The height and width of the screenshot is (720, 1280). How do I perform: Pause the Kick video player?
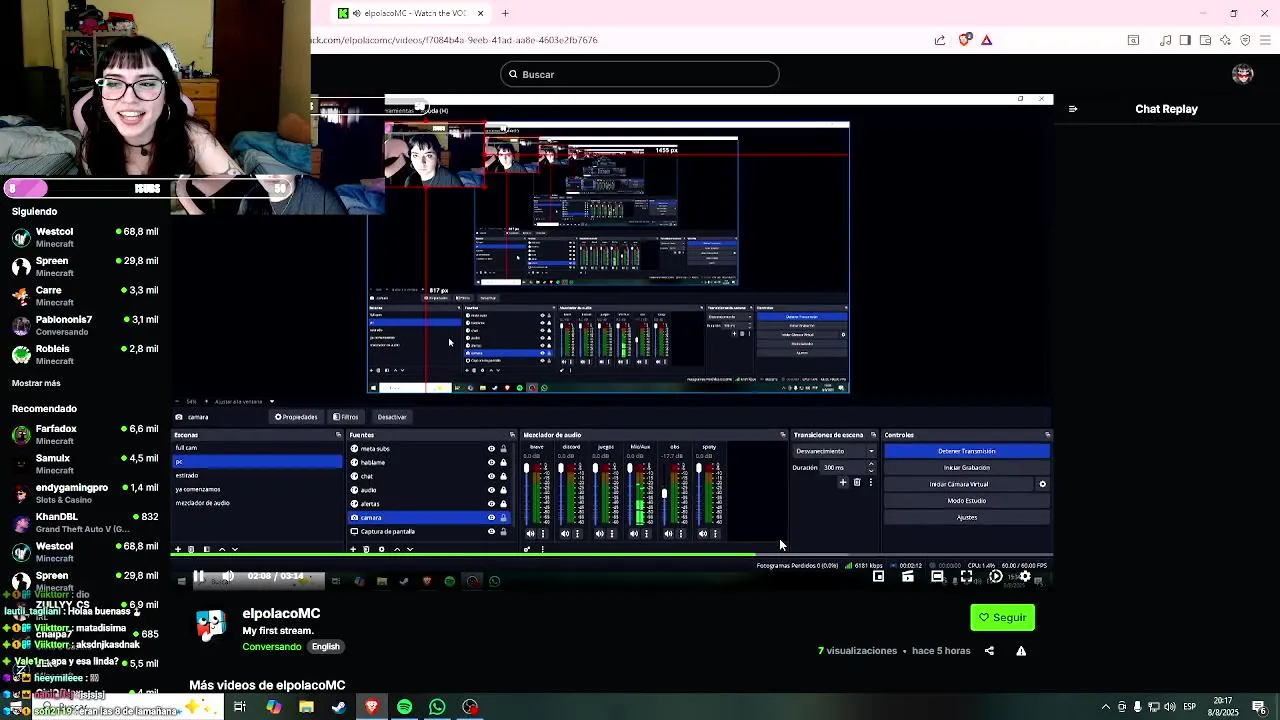pyautogui.click(x=198, y=576)
